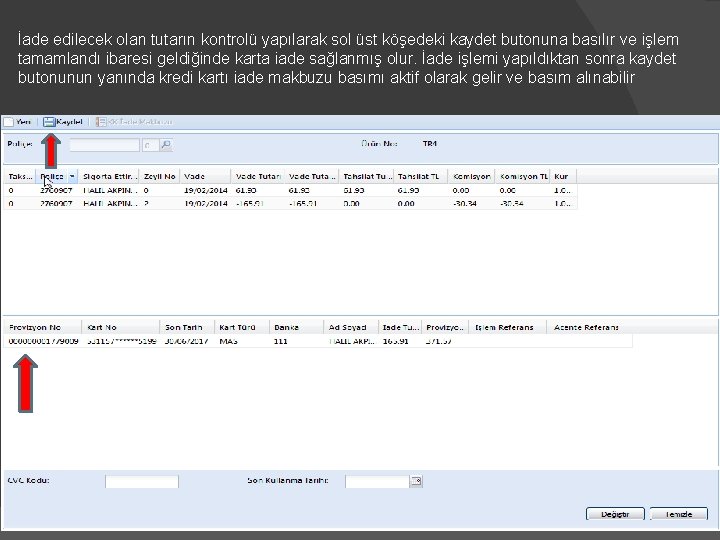Click the Kart Türü column header
The image size is (720, 540).
tap(242, 327)
